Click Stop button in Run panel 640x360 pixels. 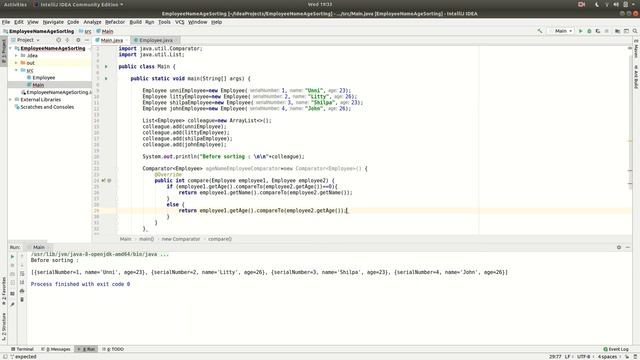tap(12, 265)
